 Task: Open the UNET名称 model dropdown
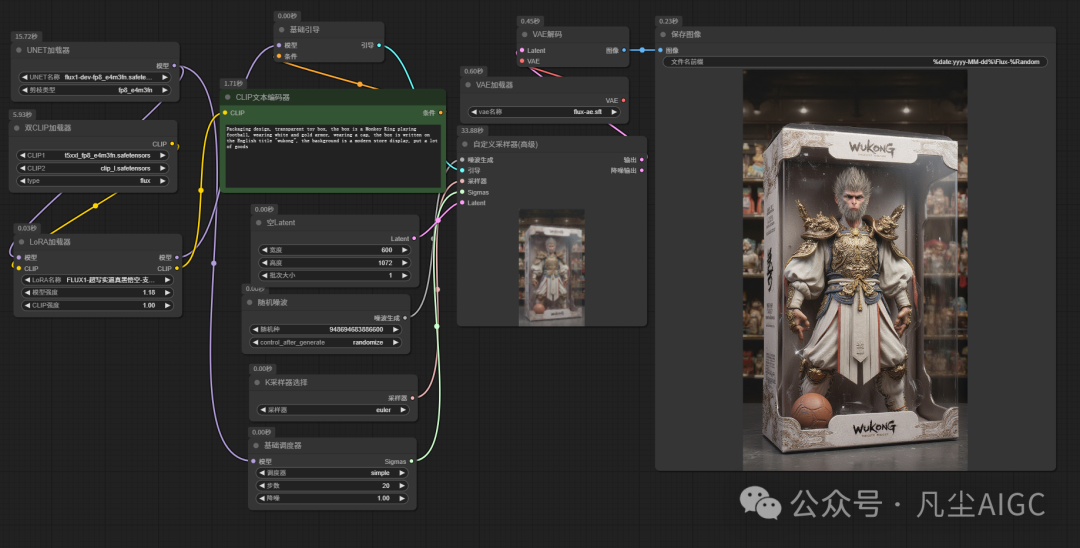(x=95, y=77)
